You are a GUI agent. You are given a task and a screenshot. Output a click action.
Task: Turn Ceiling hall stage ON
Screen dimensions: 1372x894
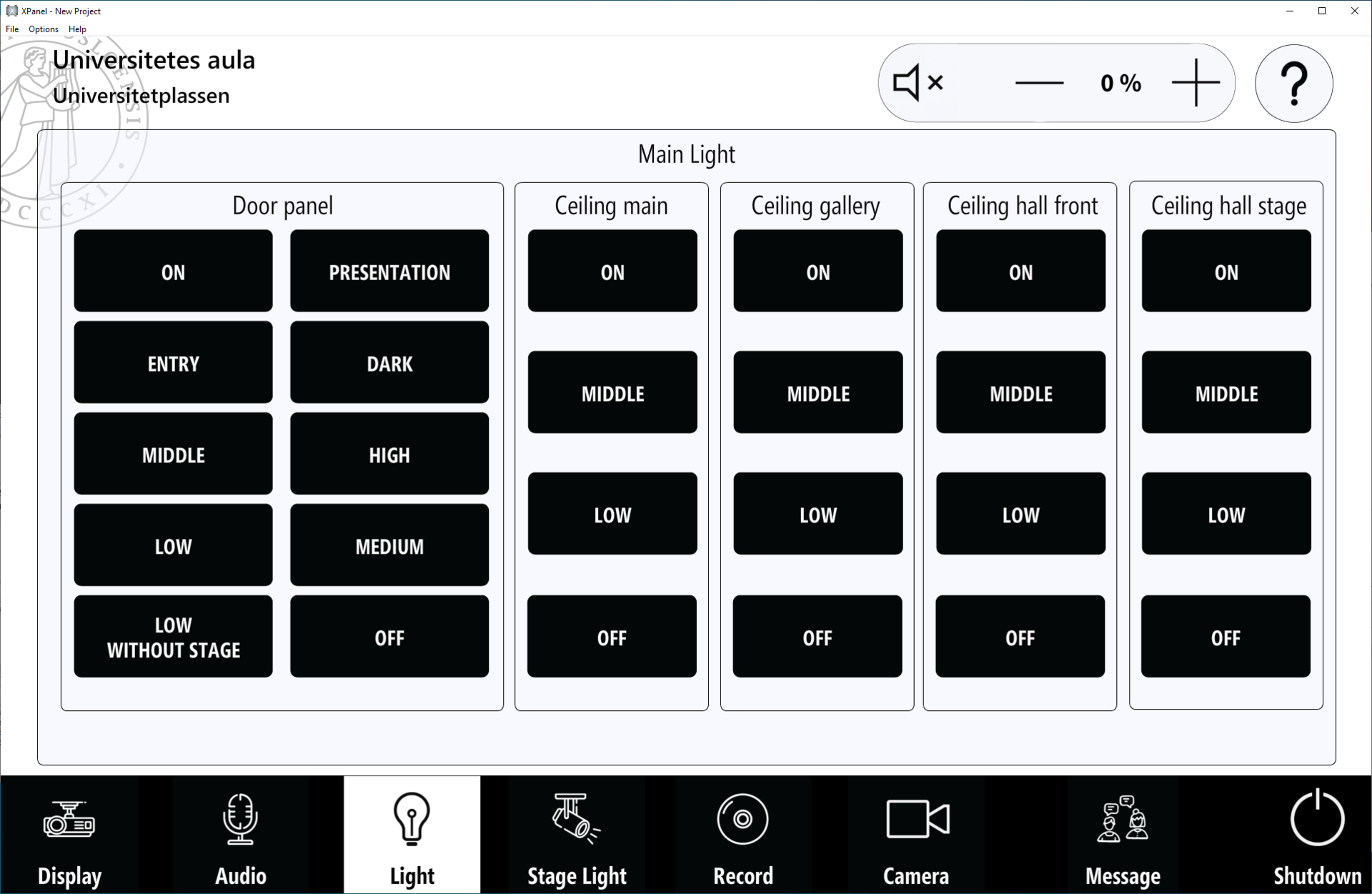point(1226,271)
